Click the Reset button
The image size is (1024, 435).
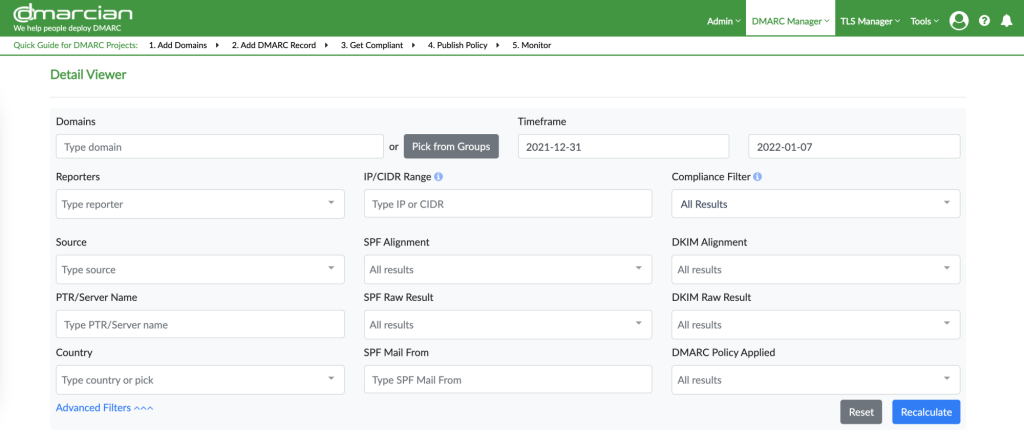(x=861, y=412)
